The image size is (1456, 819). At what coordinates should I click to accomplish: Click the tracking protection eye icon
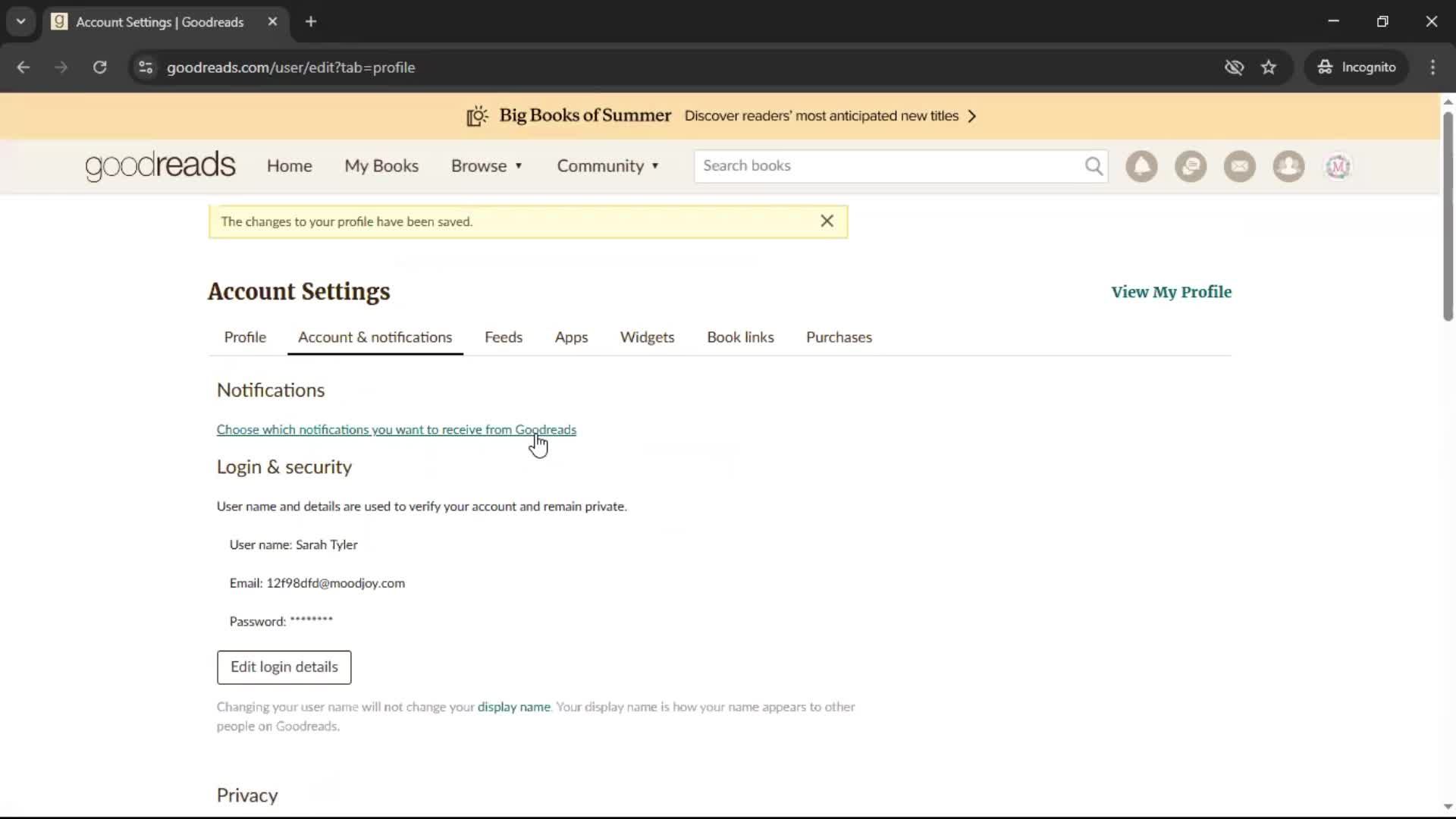1234,67
